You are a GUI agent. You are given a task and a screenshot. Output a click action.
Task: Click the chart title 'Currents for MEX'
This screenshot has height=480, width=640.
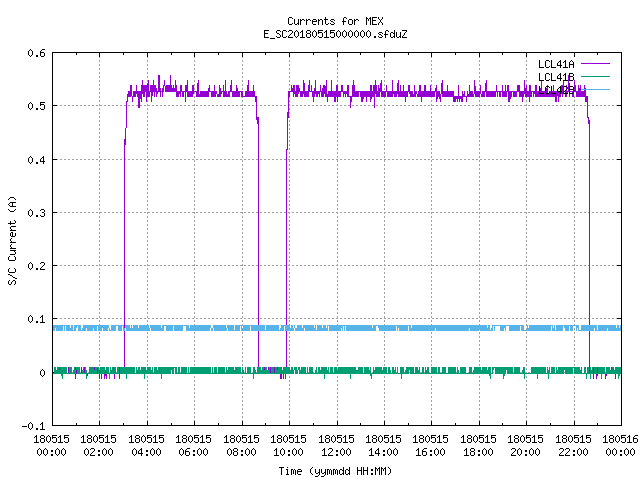[335, 21]
